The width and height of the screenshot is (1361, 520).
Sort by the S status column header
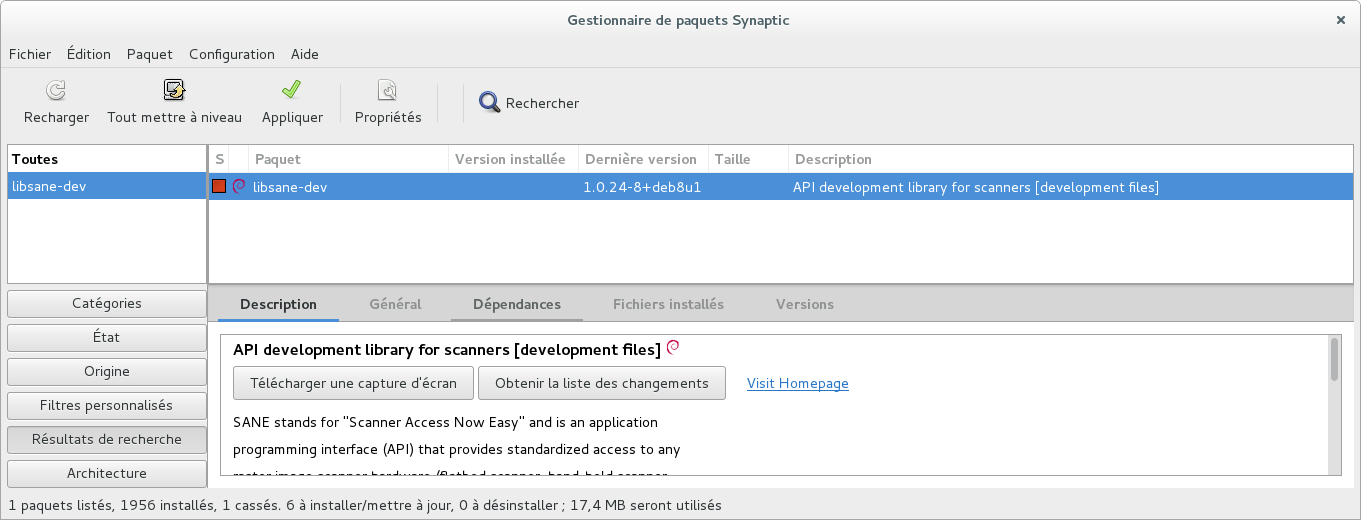219,159
